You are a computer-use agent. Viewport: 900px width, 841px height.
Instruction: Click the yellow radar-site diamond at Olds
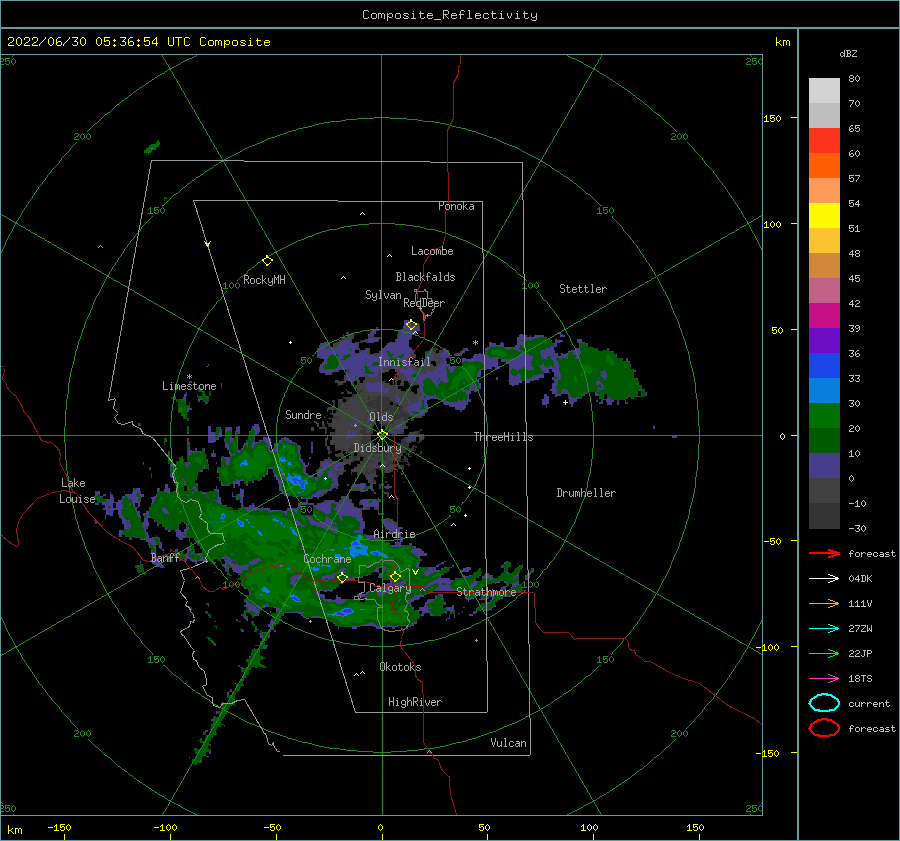[x=382, y=435]
